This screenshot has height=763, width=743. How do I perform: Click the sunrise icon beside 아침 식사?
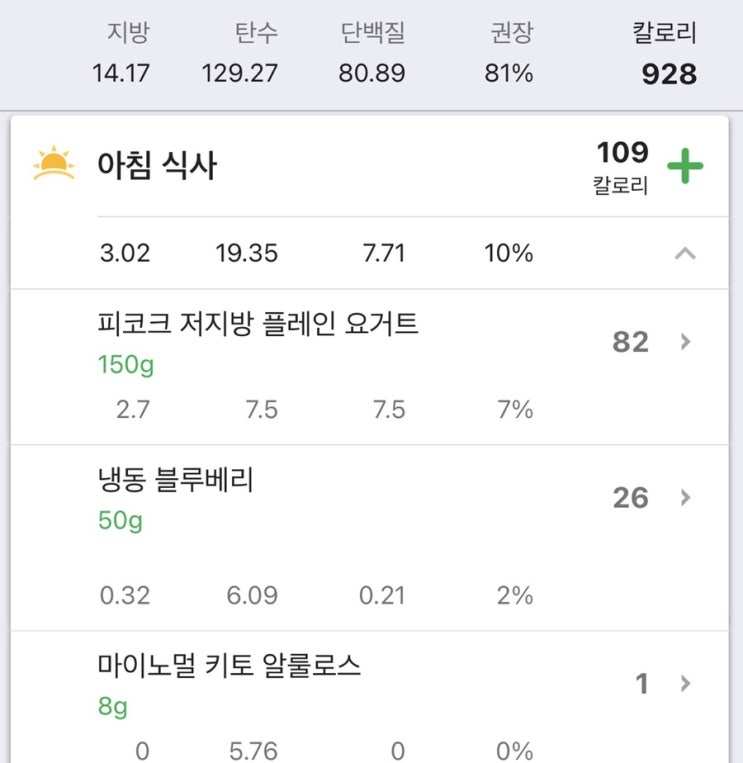(x=53, y=164)
